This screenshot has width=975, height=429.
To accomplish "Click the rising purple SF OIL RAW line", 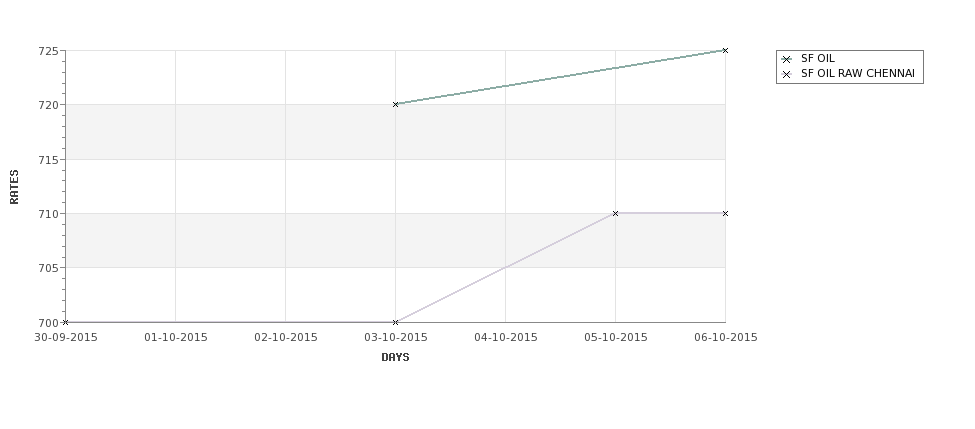I will (x=506, y=267).
